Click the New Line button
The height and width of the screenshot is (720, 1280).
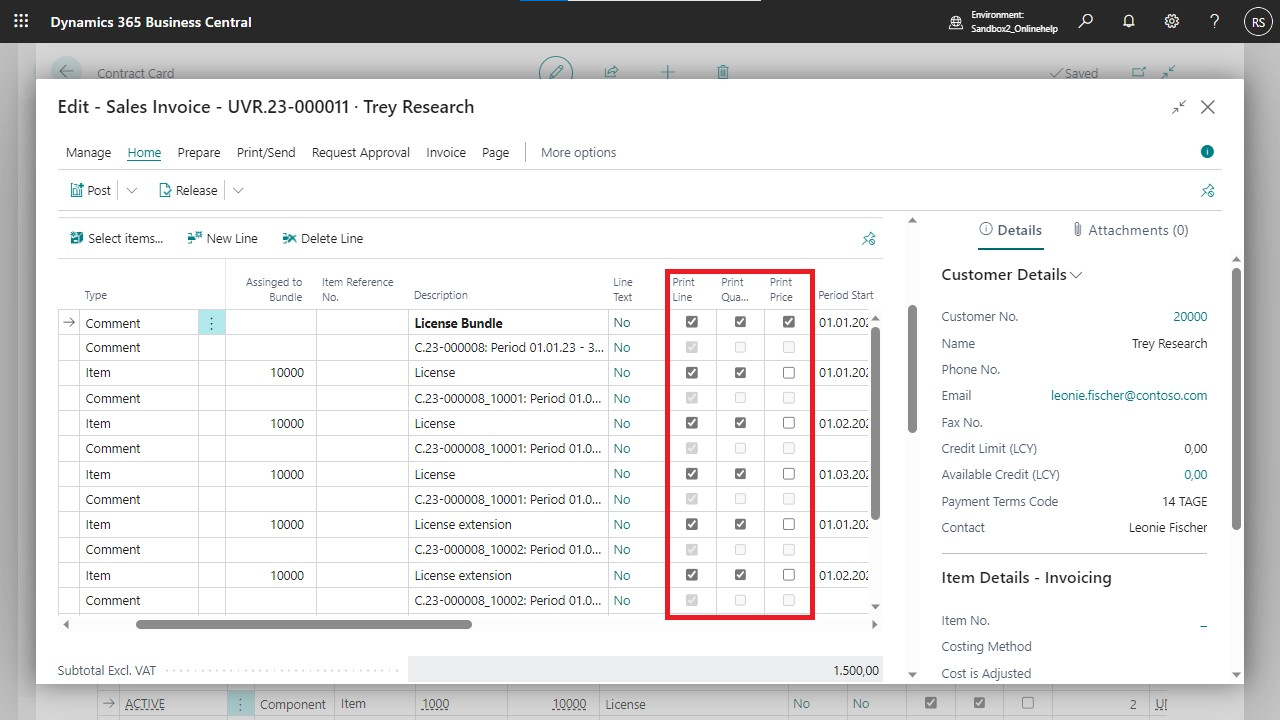tap(222, 238)
